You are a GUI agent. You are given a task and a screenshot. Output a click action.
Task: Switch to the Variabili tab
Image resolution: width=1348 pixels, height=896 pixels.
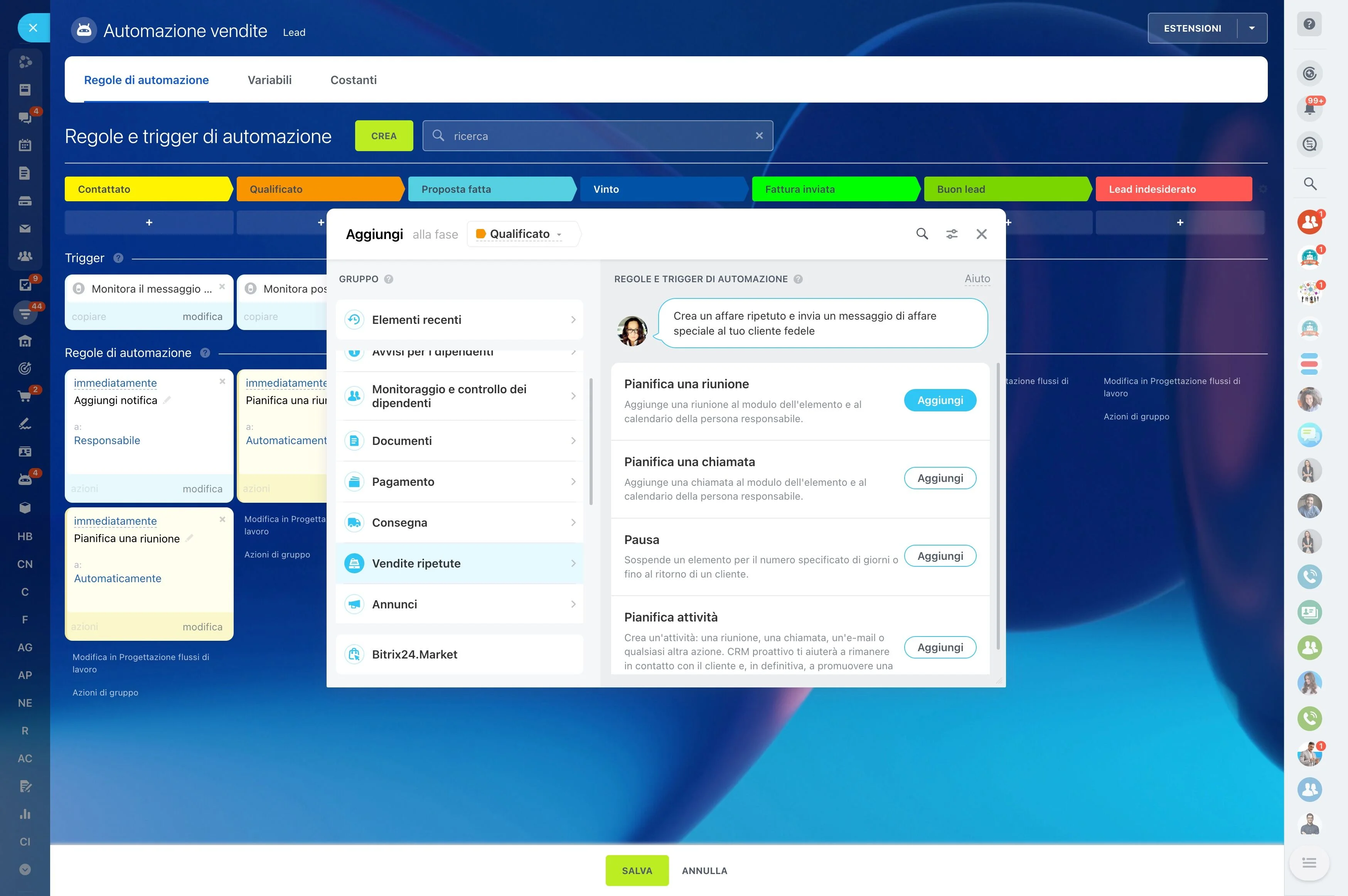point(269,80)
